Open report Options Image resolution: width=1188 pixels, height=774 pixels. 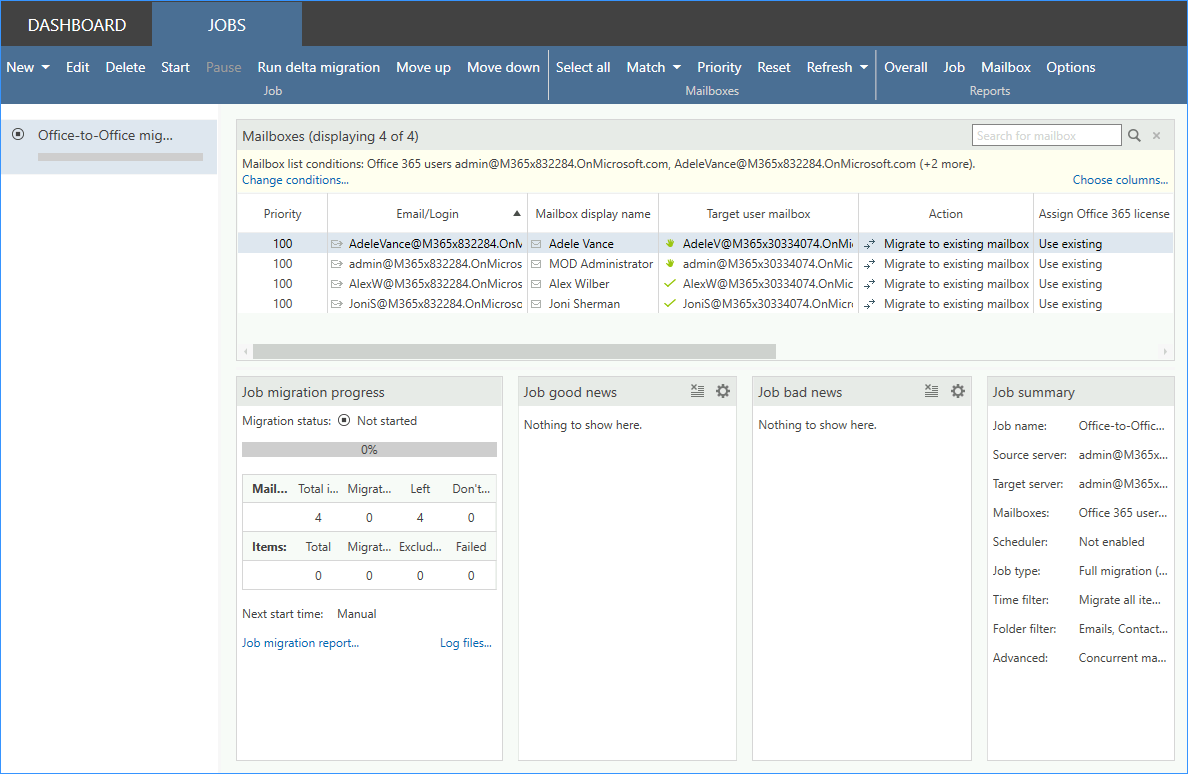point(1071,67)
